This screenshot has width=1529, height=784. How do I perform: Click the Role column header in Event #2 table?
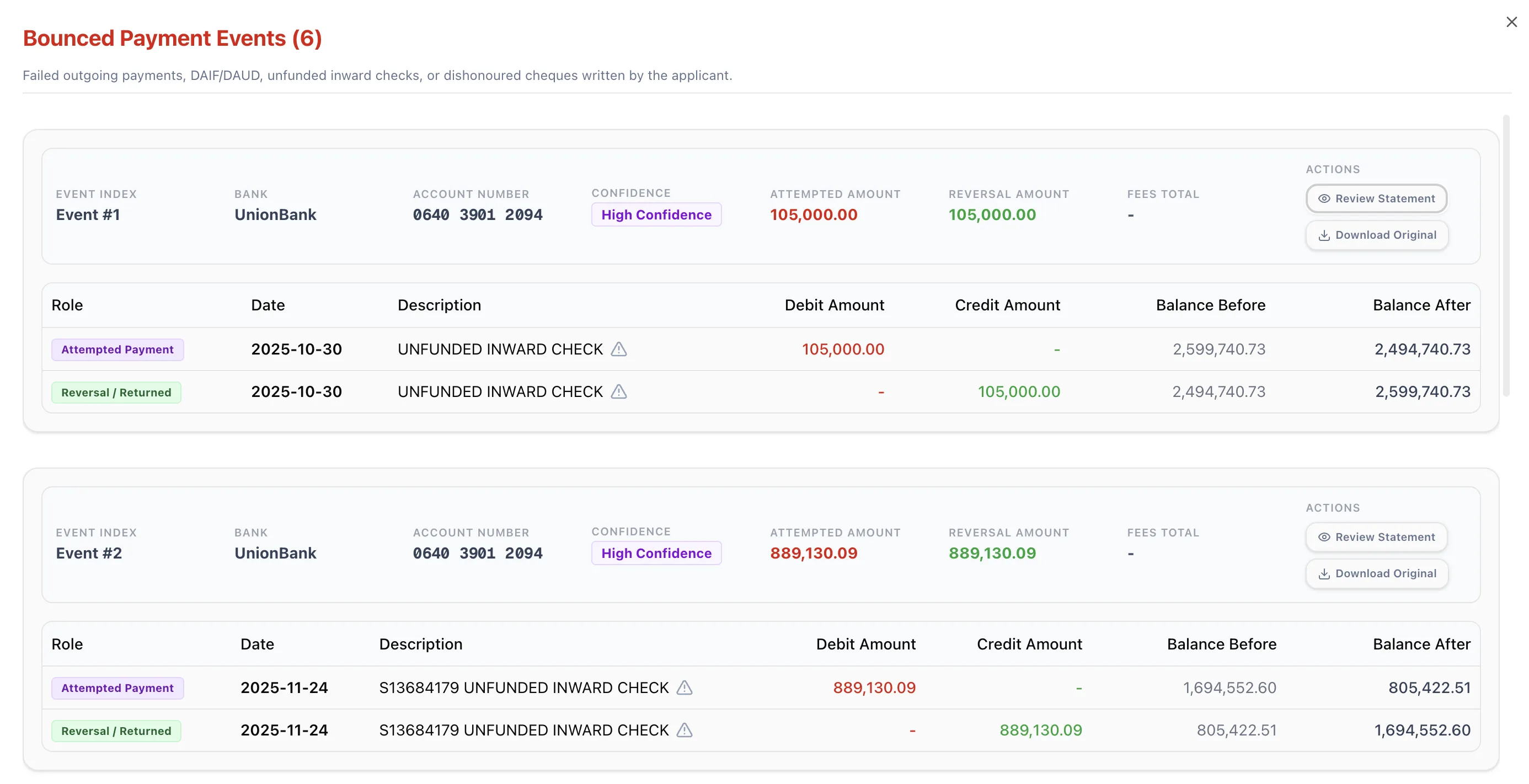(67, 644)
